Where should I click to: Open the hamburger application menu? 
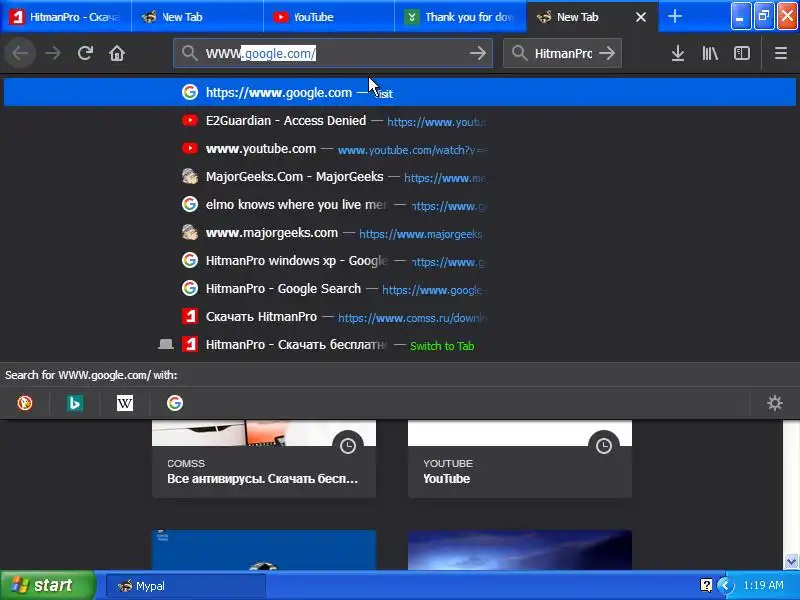coord(781,53)
